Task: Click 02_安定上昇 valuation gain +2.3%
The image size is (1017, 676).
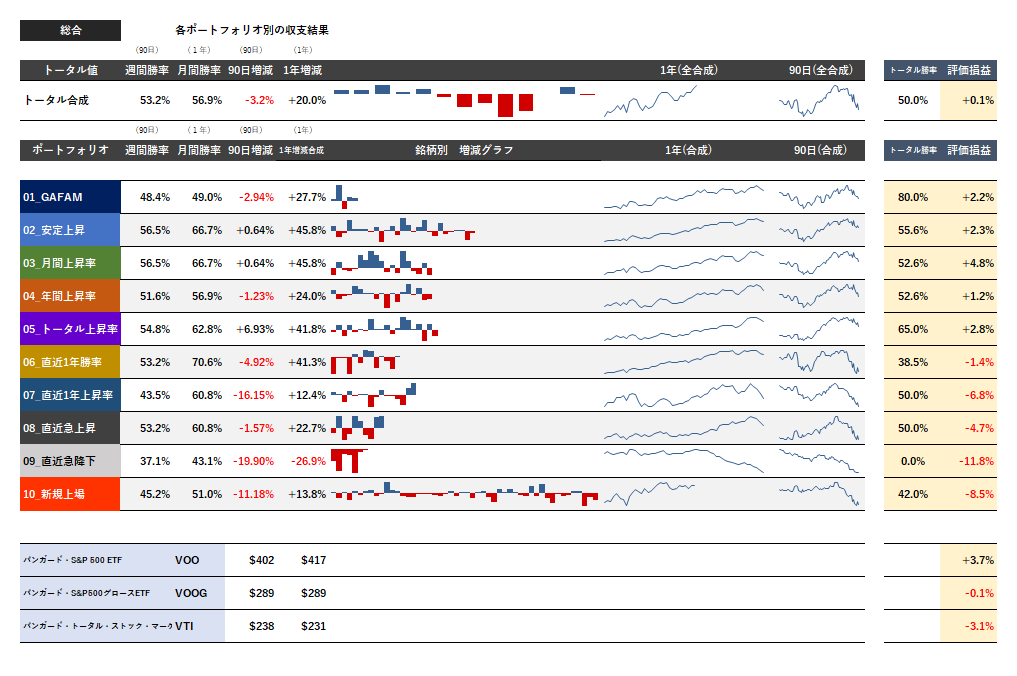Action: 978,230
